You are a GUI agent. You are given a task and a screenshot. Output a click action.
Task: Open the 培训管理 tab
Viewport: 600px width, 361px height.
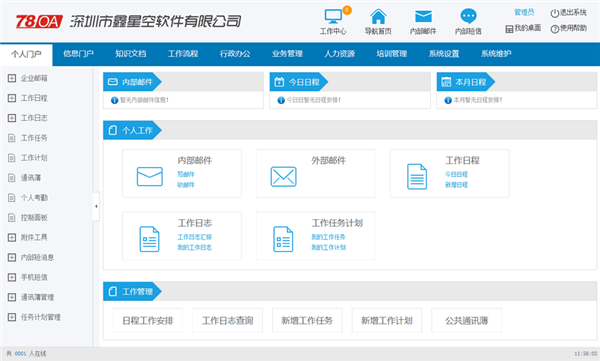pyautogui.click(x=392, y=54)
